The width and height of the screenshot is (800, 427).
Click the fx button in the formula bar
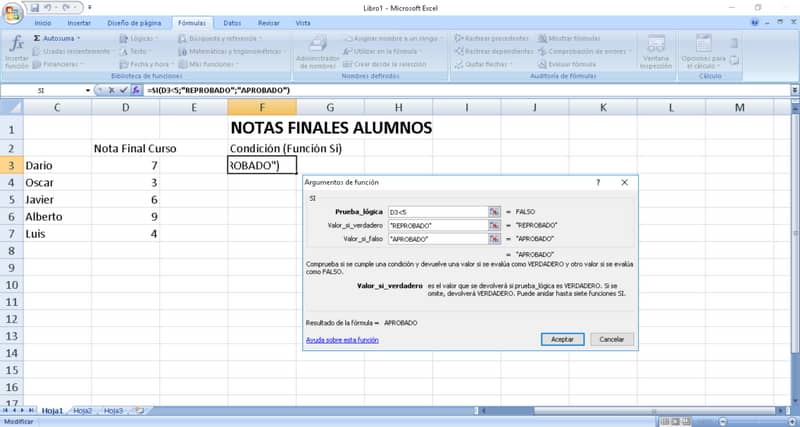point(136,90)
